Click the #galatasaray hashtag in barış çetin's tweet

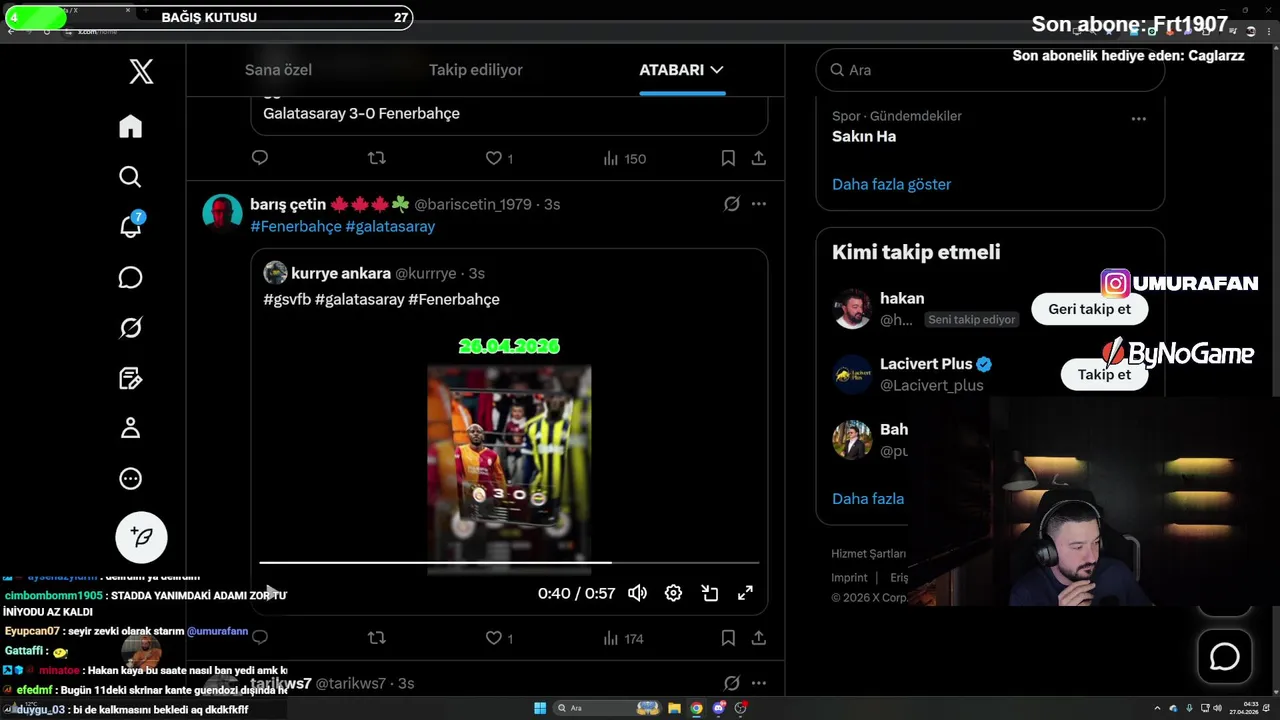pos(390,227)
